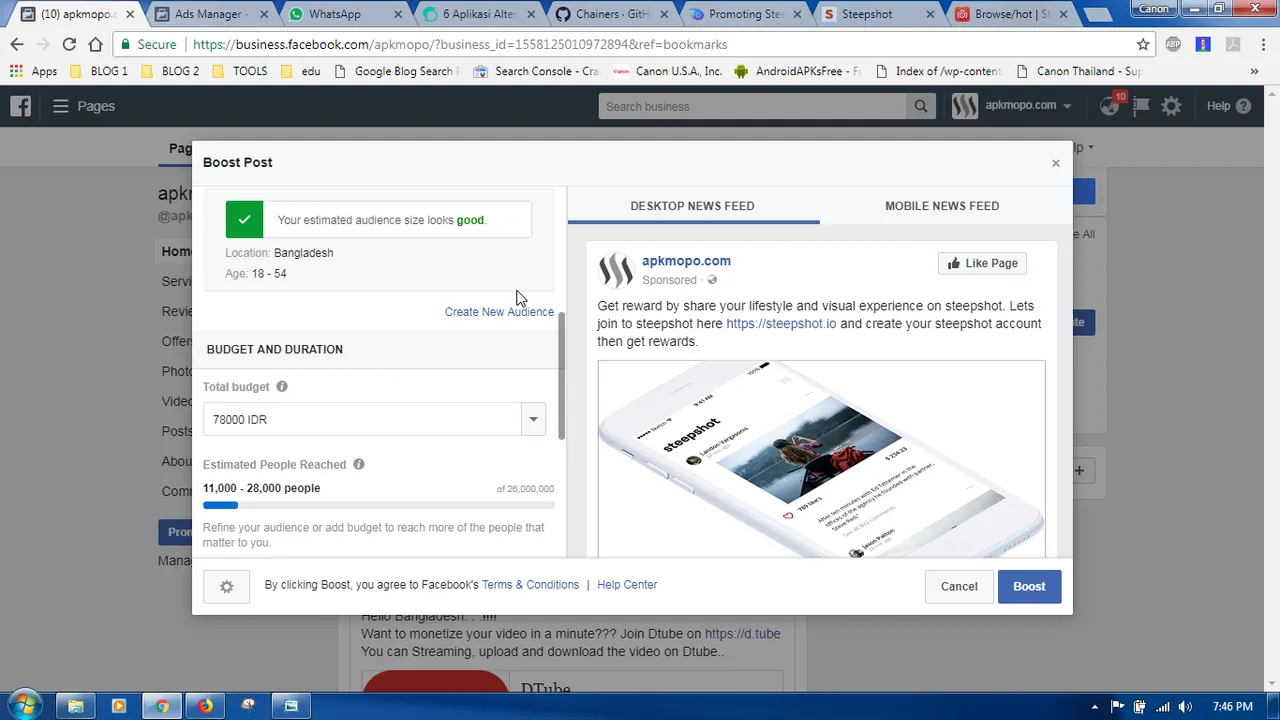Click the Adblock Plus extension icon

[1173, 44]
